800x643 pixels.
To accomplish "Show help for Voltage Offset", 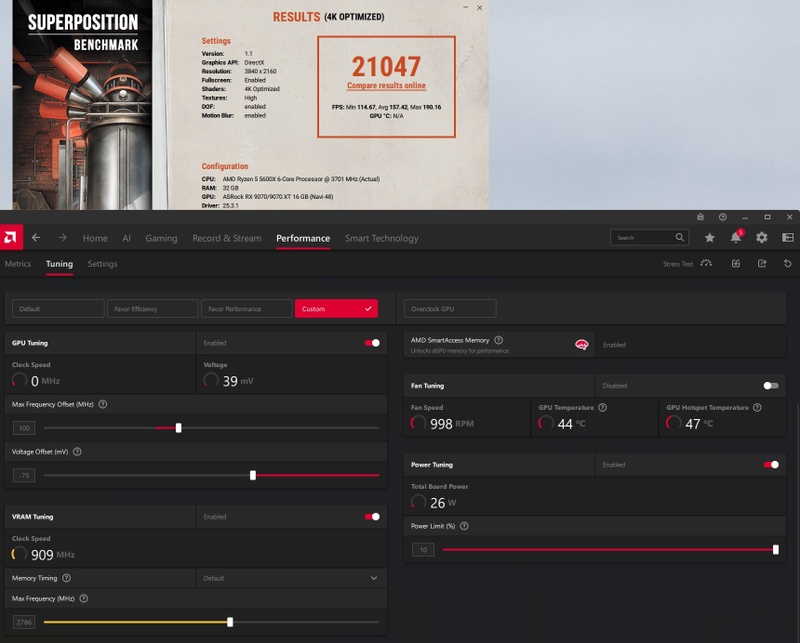I will pyautogui.click(x=77, y=452).
